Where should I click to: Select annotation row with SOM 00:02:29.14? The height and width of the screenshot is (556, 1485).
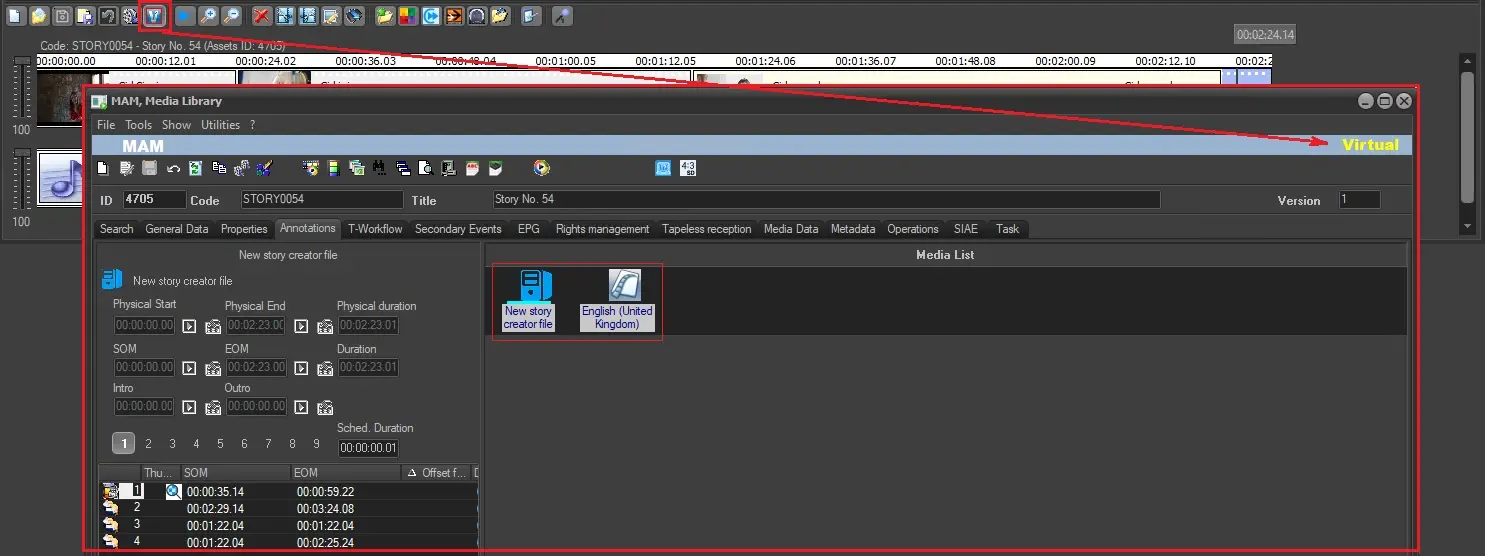click(x=215, y=508)
